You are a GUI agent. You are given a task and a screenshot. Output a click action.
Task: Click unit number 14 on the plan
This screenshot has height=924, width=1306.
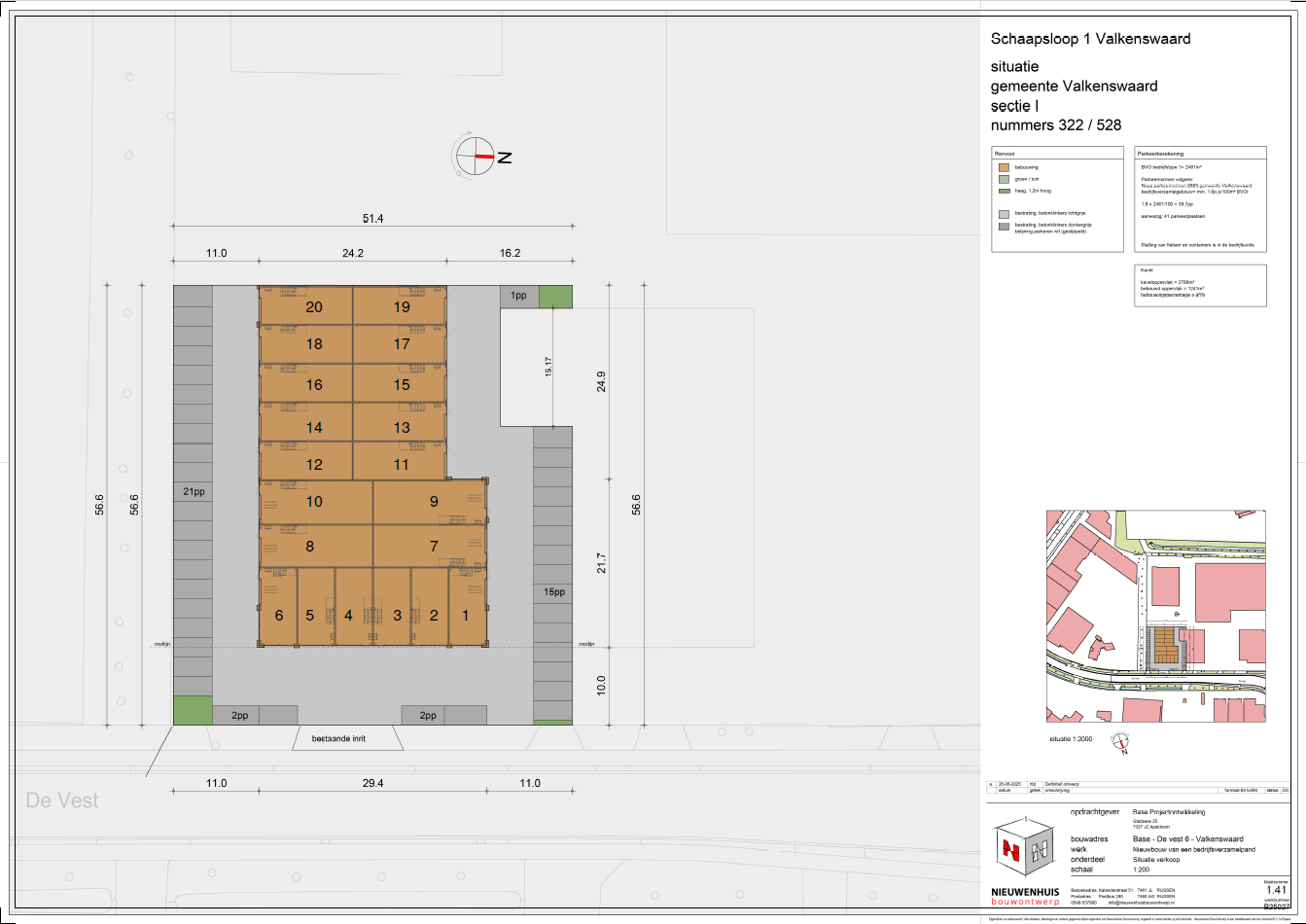tap(313, 427)
